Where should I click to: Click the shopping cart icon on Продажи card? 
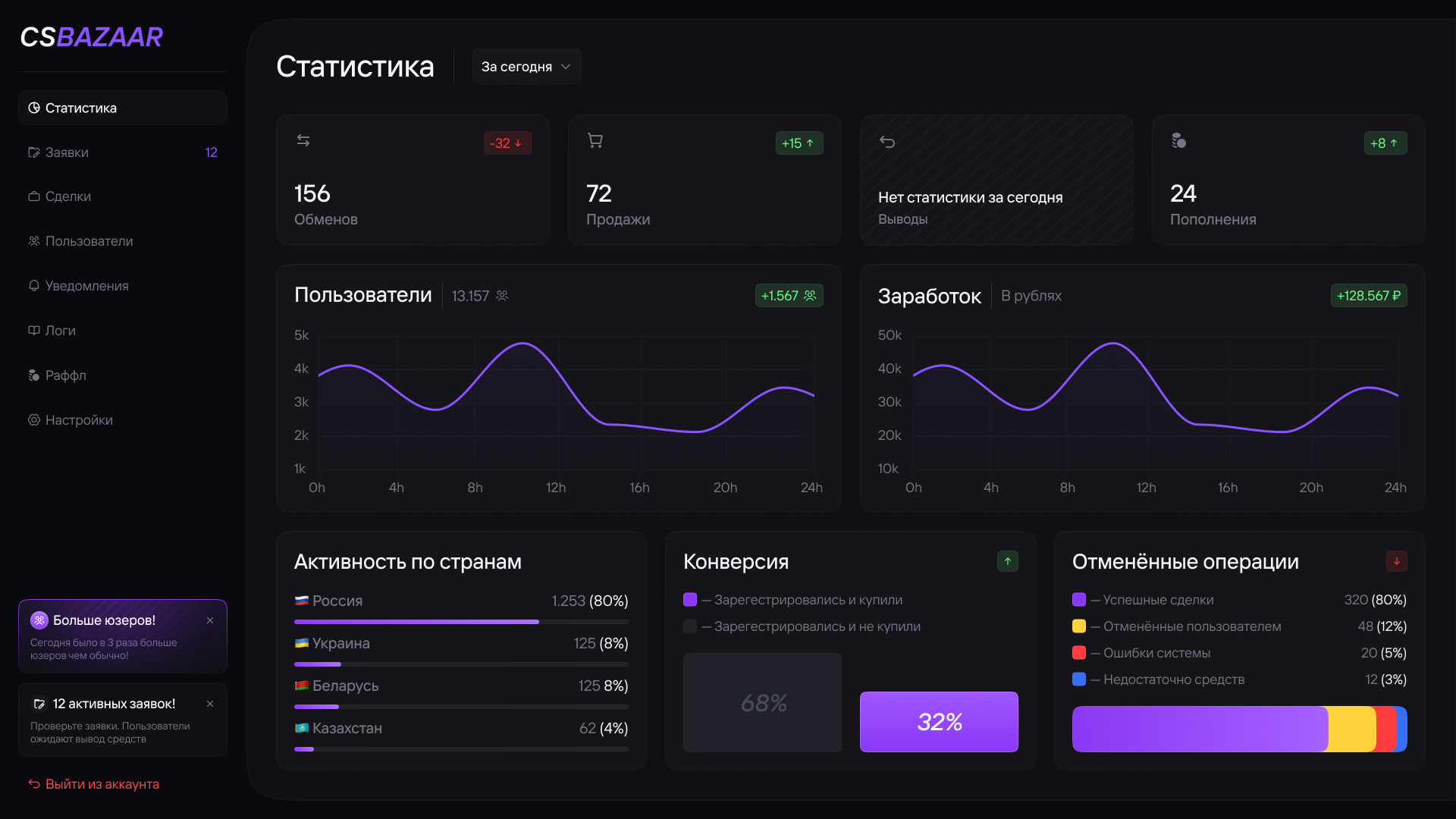point(595,140)
